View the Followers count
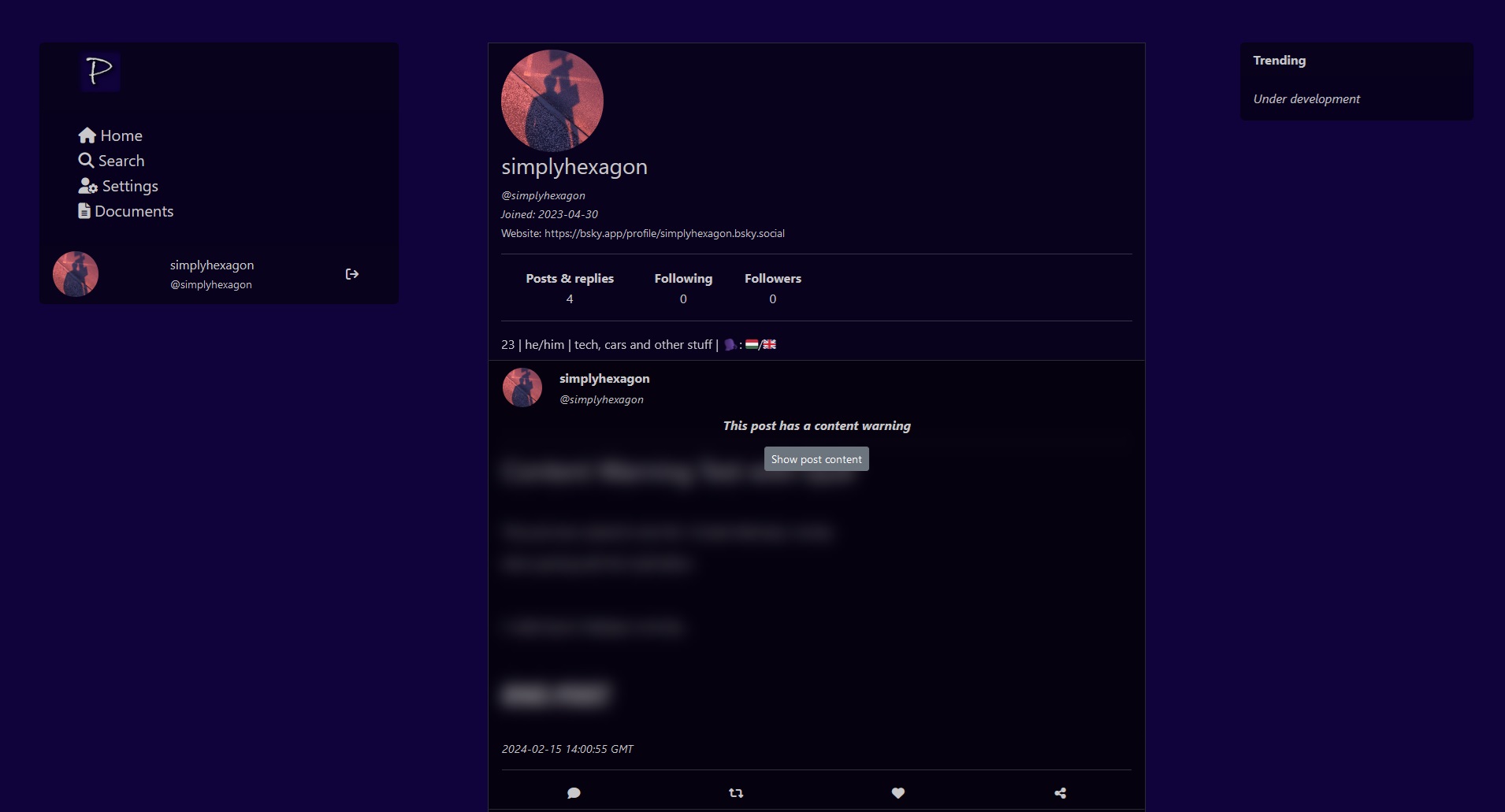 772,288
